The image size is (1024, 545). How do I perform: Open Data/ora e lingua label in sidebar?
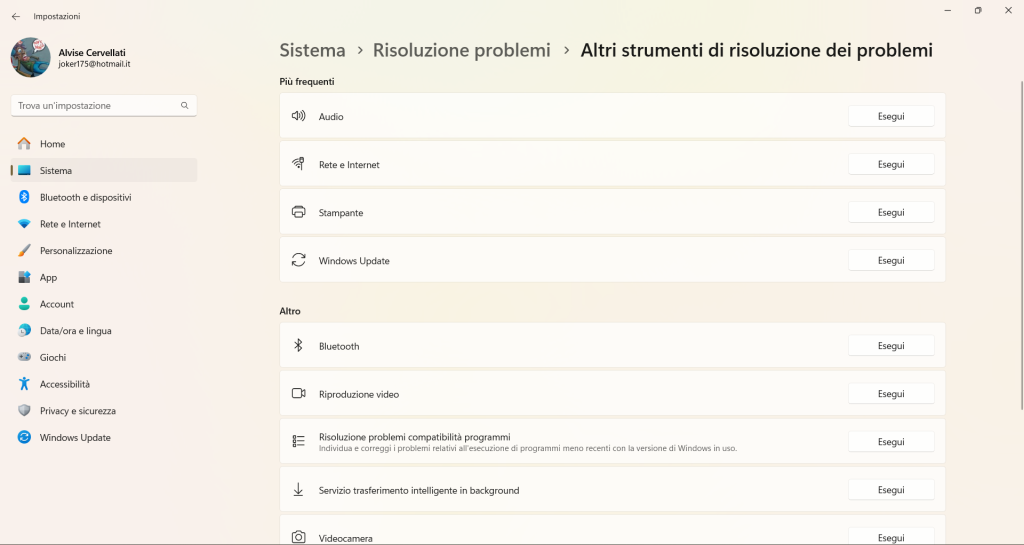pyautogui.click(x=76, y=331)
